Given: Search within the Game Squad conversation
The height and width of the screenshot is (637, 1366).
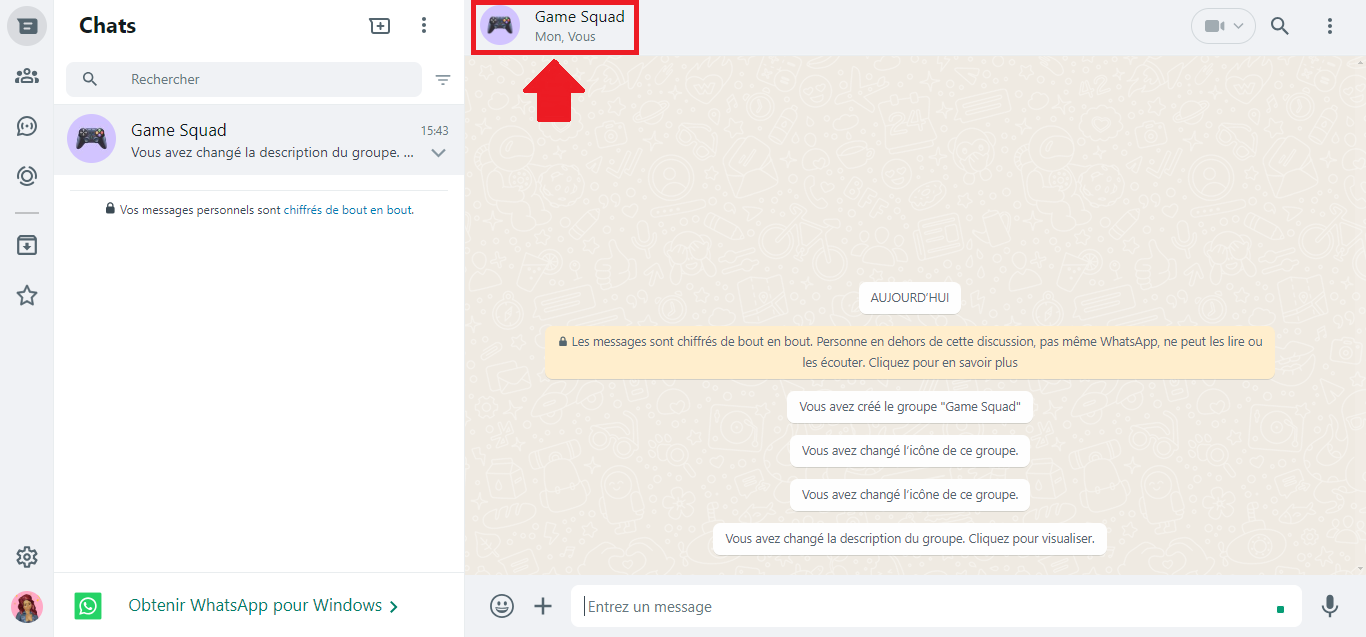Looking at the screenshot, I should pyautogui.click(x=1280, y=26).
